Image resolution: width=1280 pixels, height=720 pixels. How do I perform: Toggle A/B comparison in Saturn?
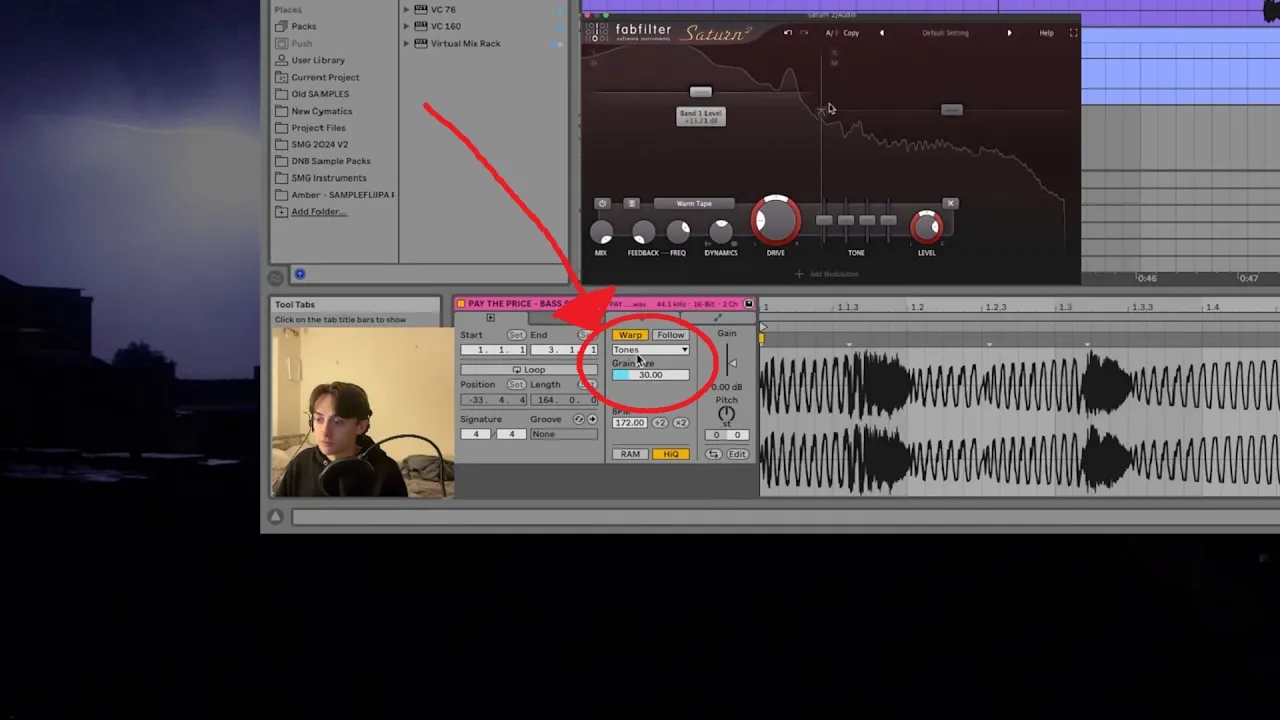[x=831, y=33]
